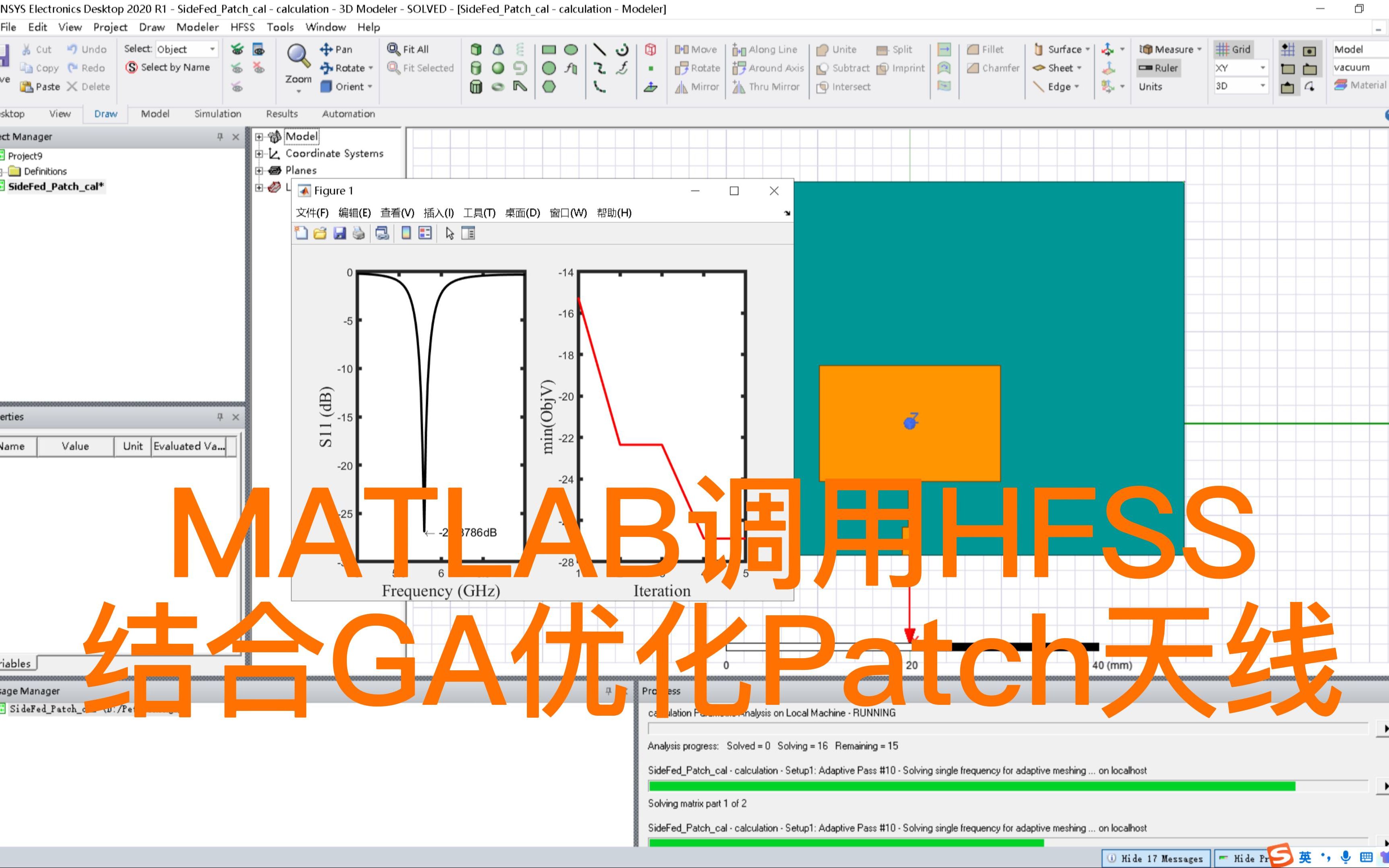Screen dimensions: 1389x868
Task: Switch to the Simulation ribbon tab
Action: (x=217, y=114)
